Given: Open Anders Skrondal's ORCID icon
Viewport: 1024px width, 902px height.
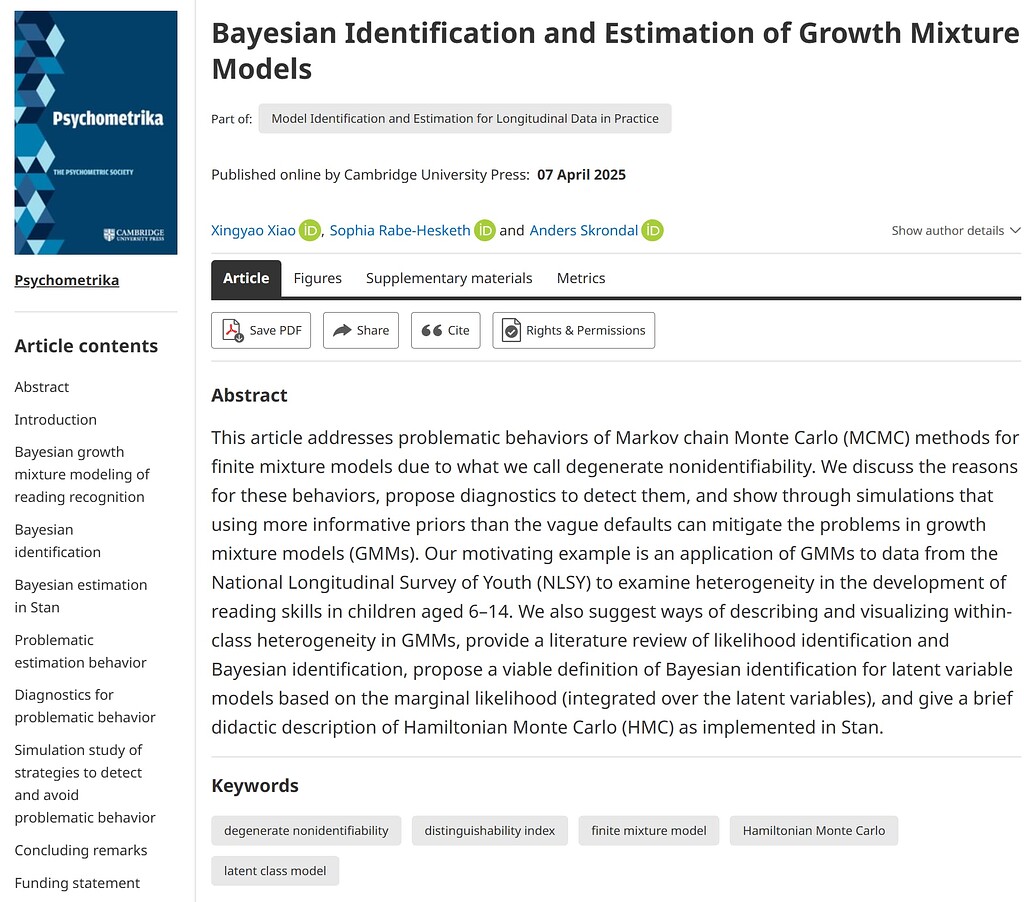Looking at the screenshot, I should tap(653, 230).
